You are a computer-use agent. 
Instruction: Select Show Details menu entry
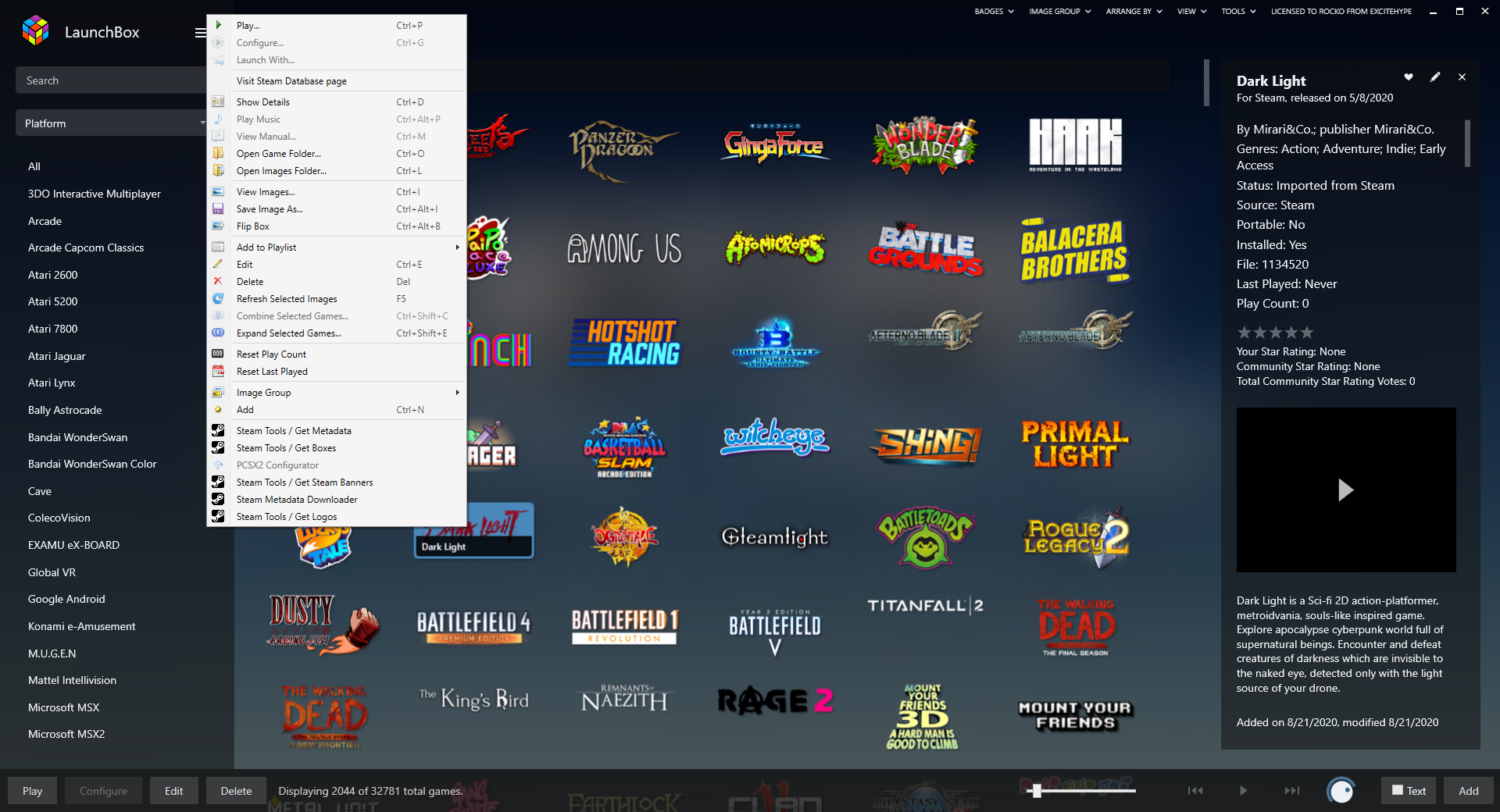[x=337, y=102]
